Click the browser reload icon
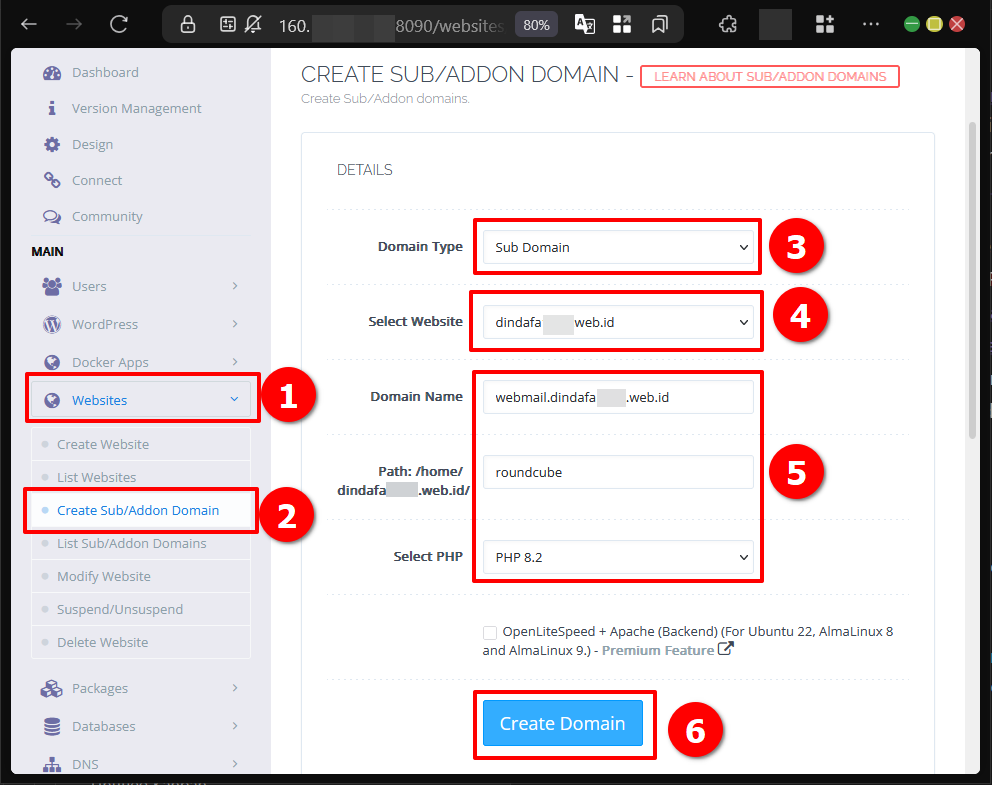992x785 pixels. click(119, 25)
